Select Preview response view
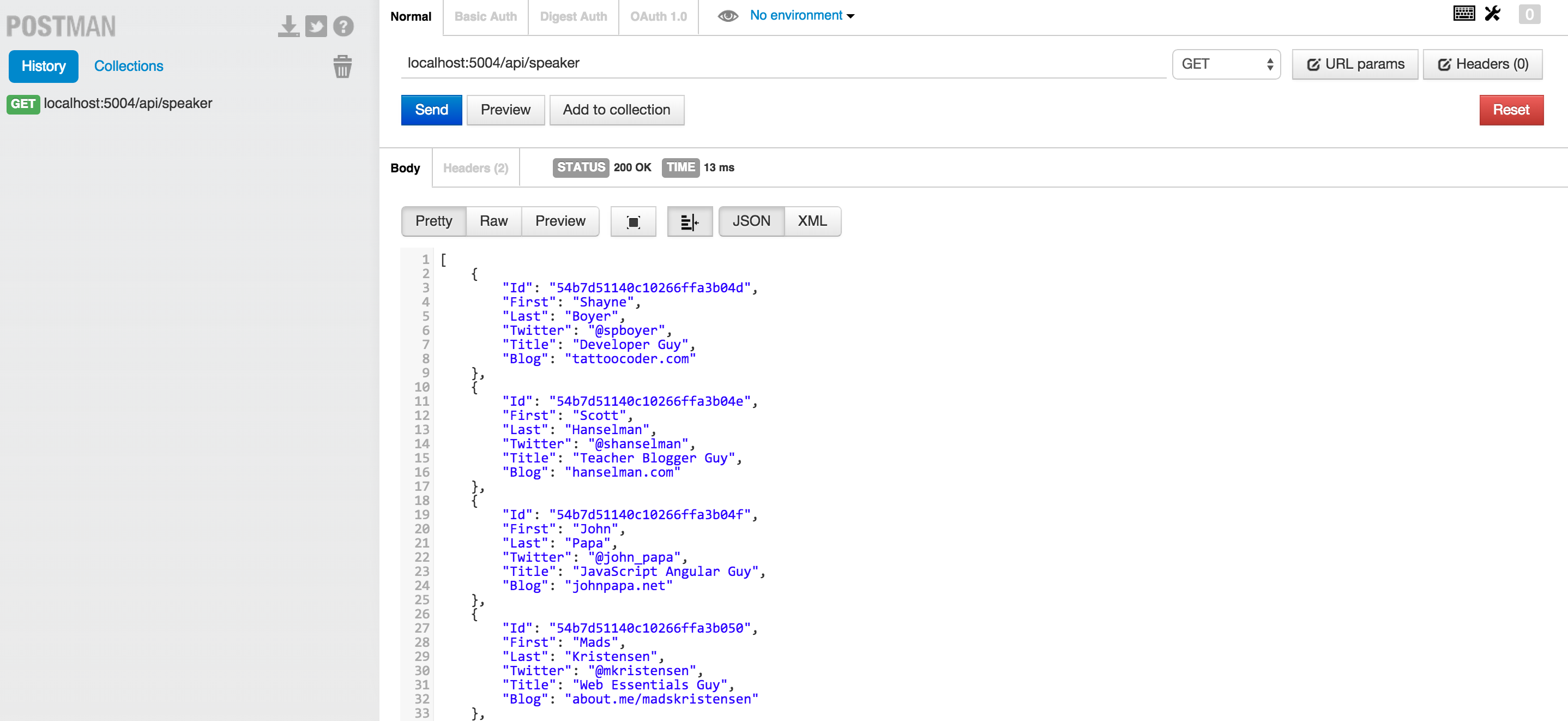 coord(560,221)
